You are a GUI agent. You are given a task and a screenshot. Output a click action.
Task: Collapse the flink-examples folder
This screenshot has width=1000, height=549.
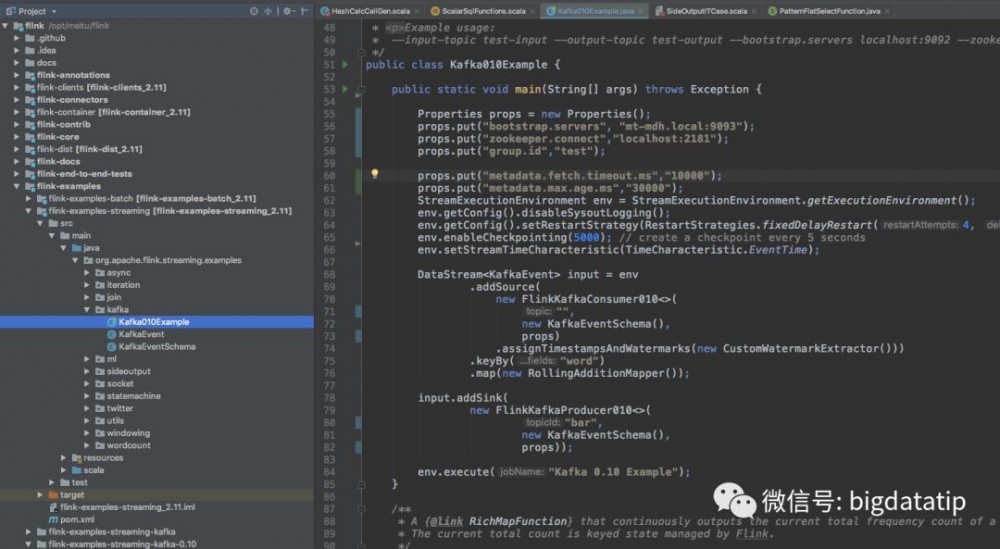click(x=17, y=186)
